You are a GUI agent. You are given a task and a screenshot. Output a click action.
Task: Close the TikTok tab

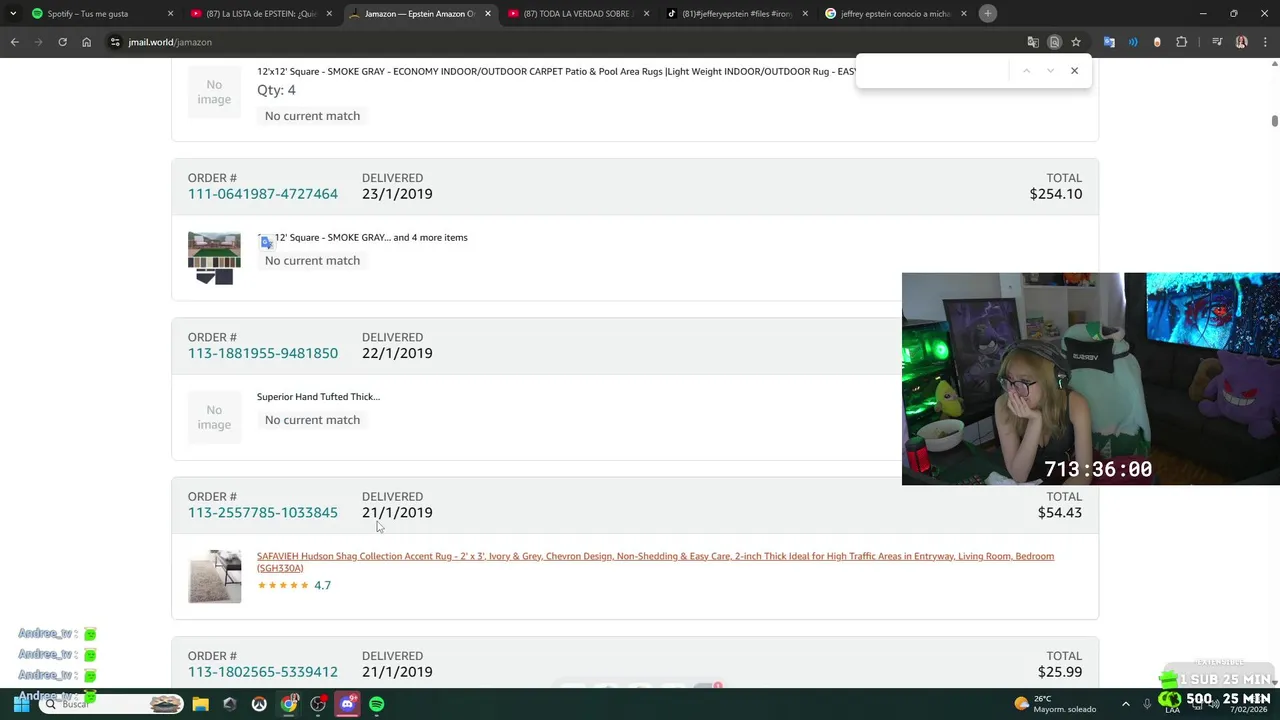805,14
